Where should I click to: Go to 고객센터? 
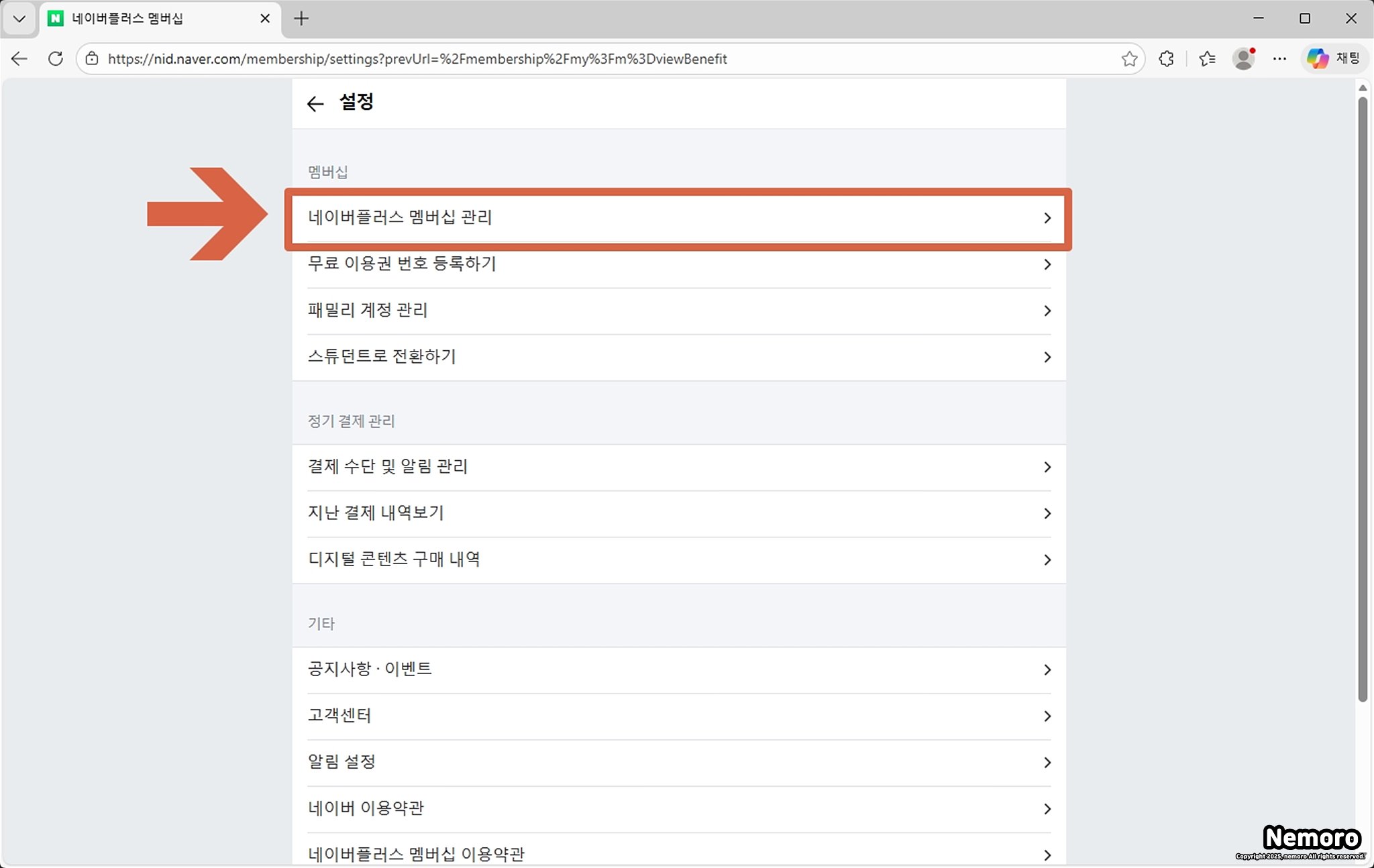[339, 715]
